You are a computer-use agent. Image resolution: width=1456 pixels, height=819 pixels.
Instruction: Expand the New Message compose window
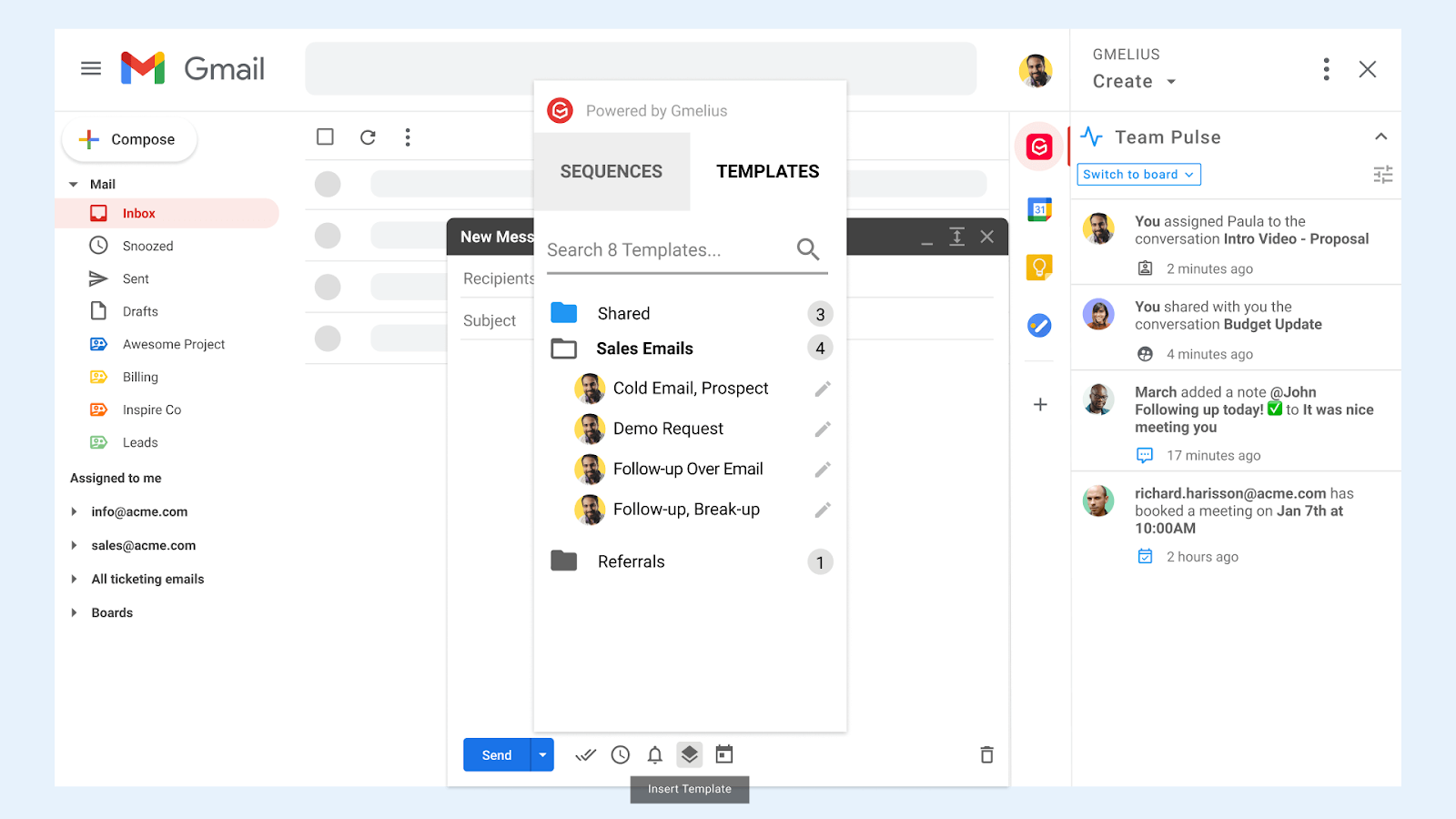coord(956,237)
